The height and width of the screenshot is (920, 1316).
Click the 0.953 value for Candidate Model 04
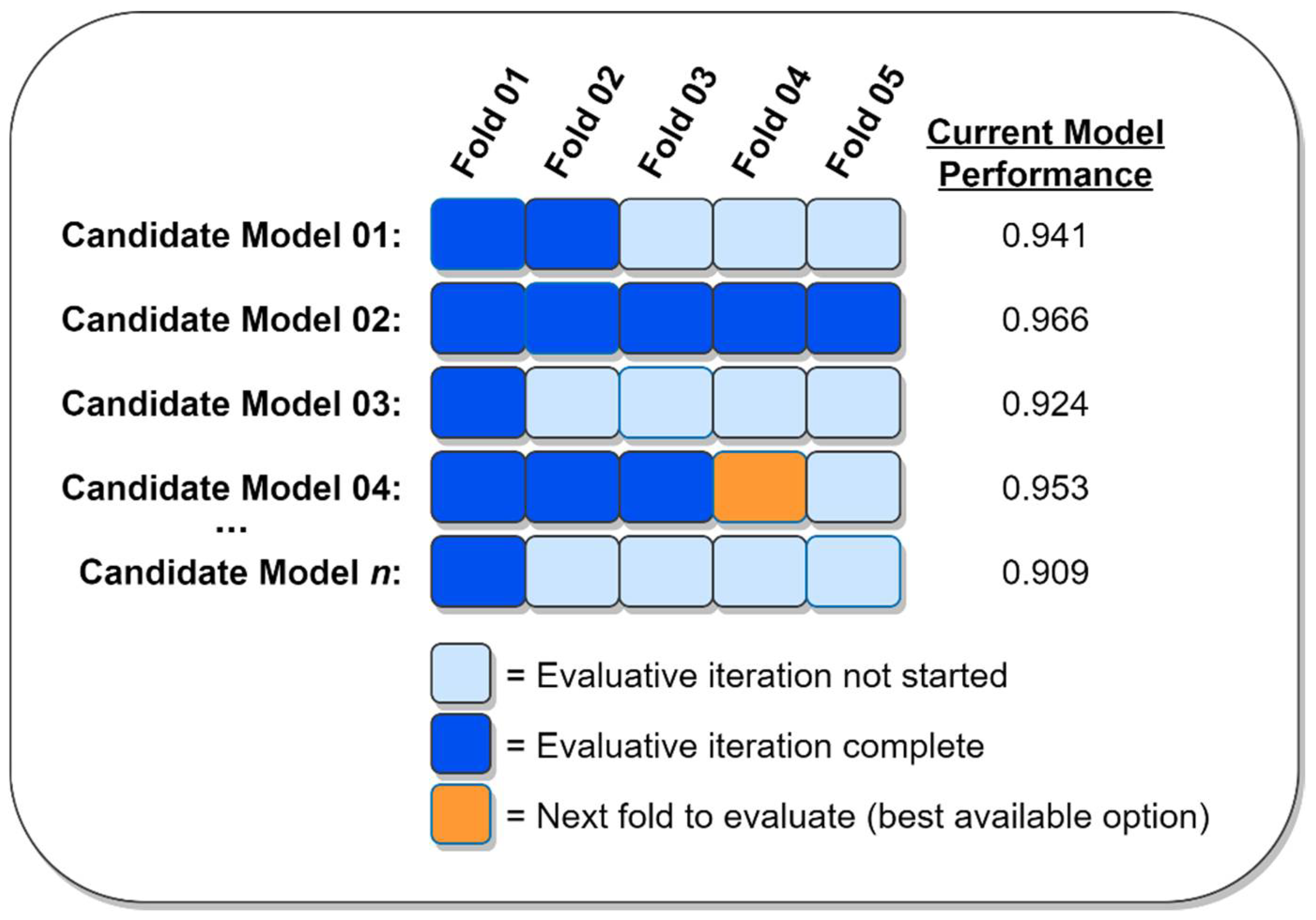pyautogui.click(x=1044, y=488)
